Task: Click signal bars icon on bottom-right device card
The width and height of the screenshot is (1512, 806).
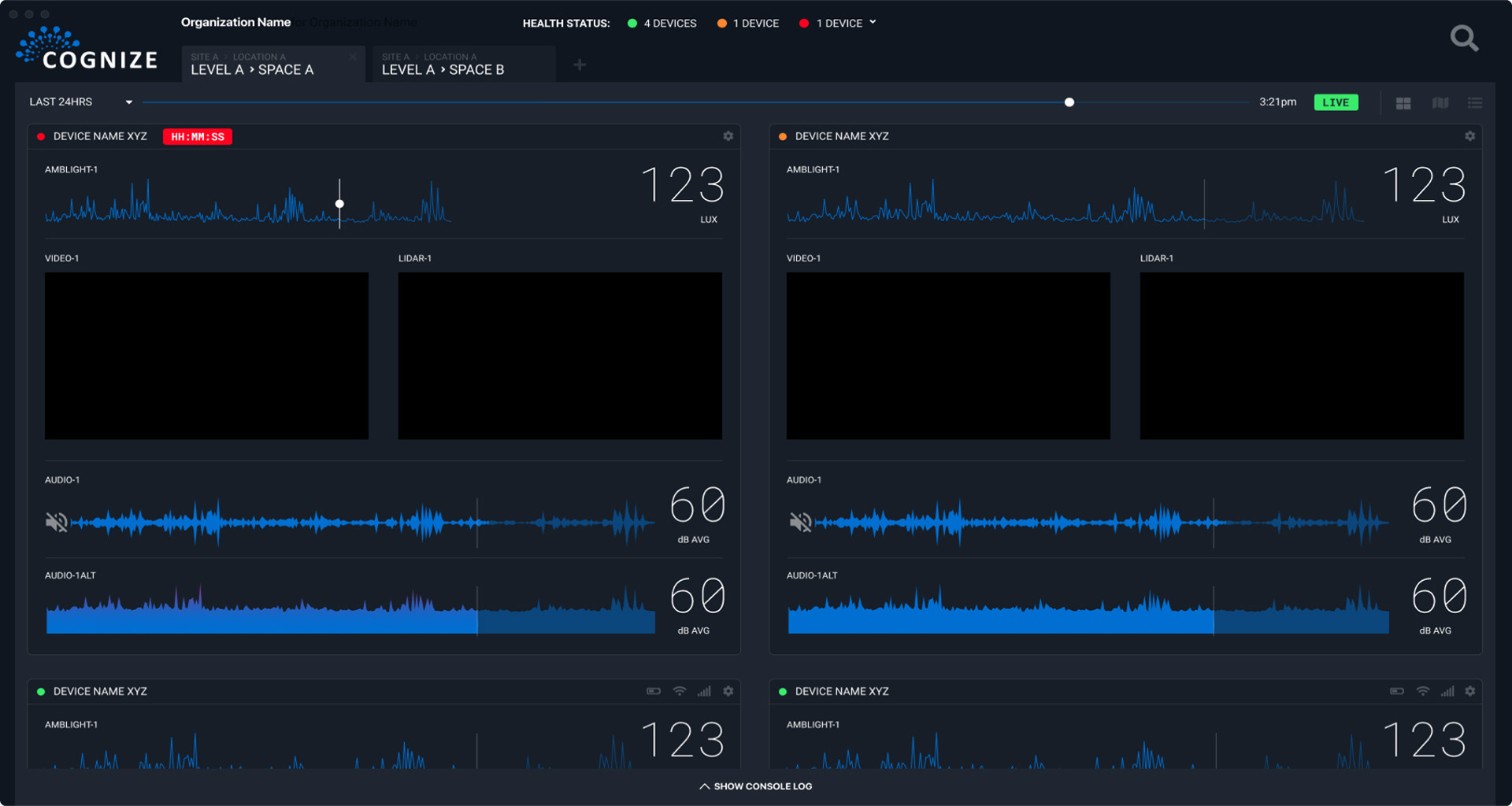Action: (x=1447, y=691)
